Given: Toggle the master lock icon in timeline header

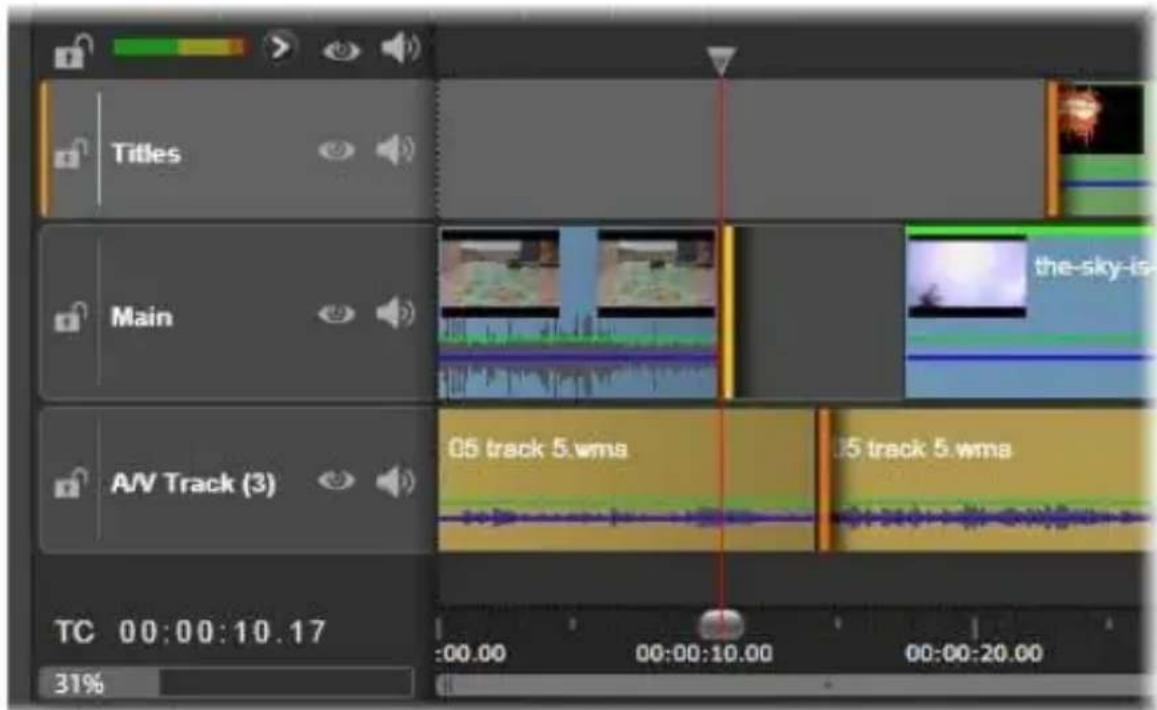Looking at the screenshot, I should pyautogui.click(x=72, y=52).
